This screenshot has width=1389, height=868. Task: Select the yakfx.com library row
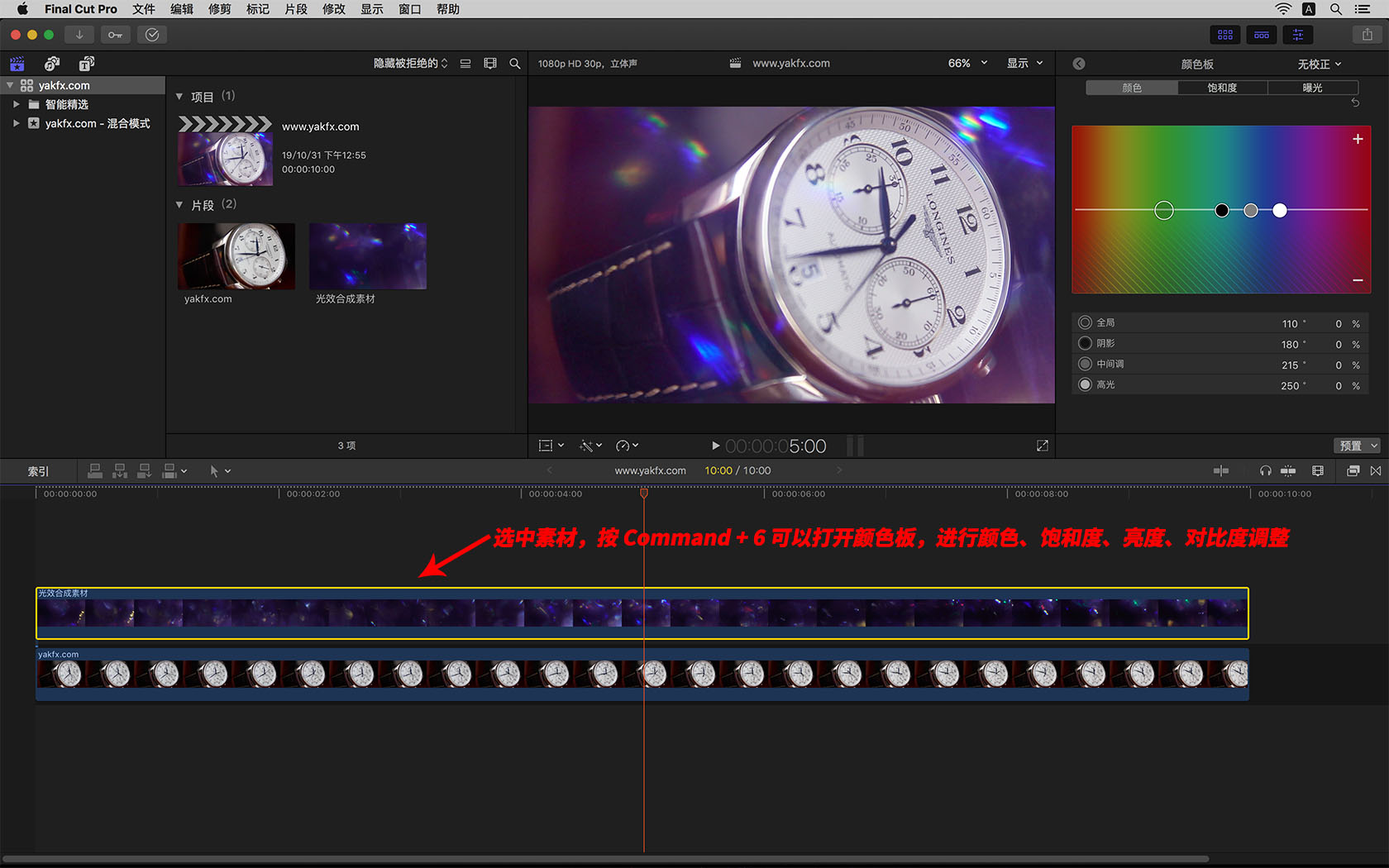(83, 85)
